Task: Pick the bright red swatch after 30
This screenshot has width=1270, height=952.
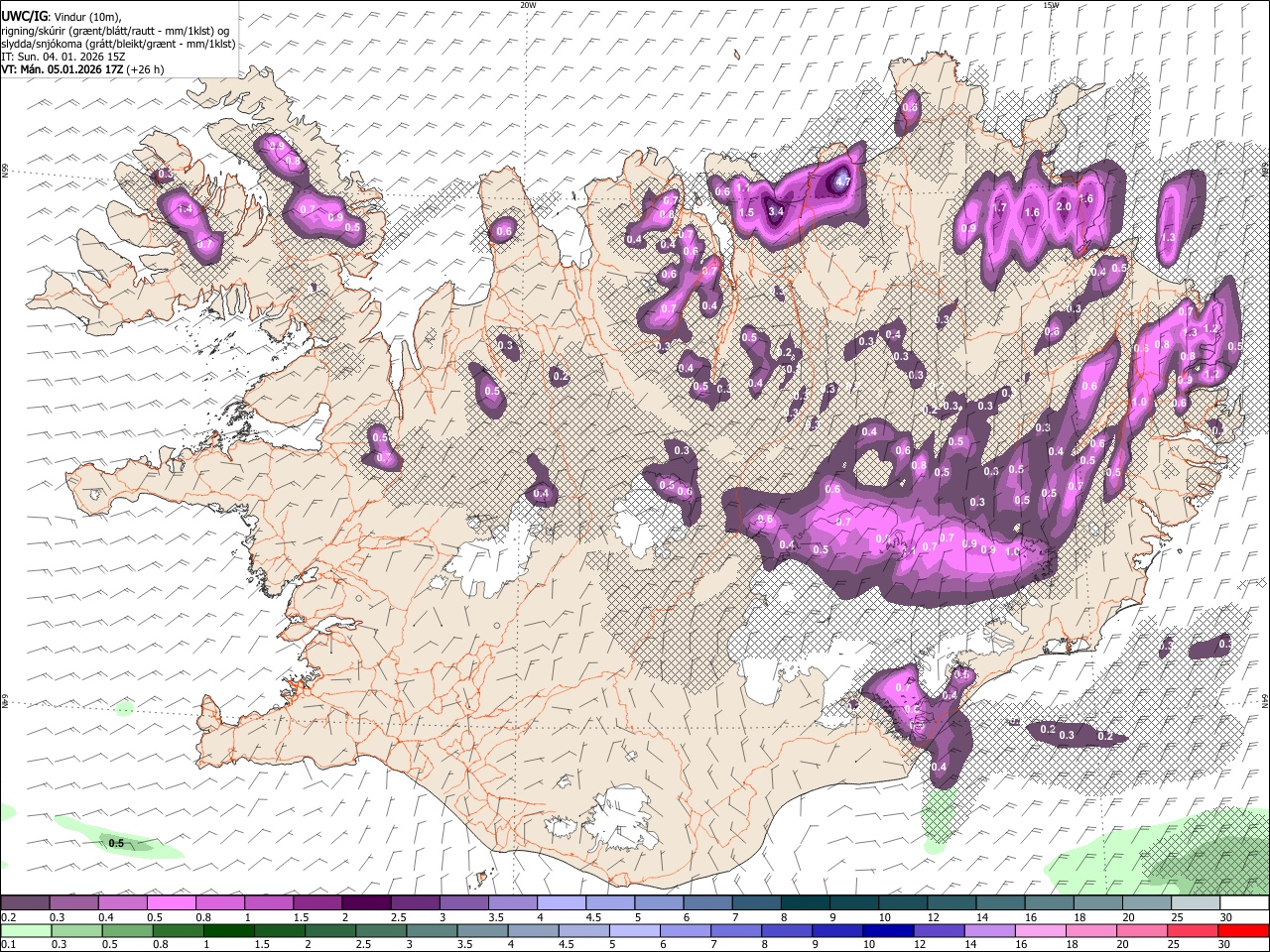Action: pyautogui.click(x=1241, y=930)
